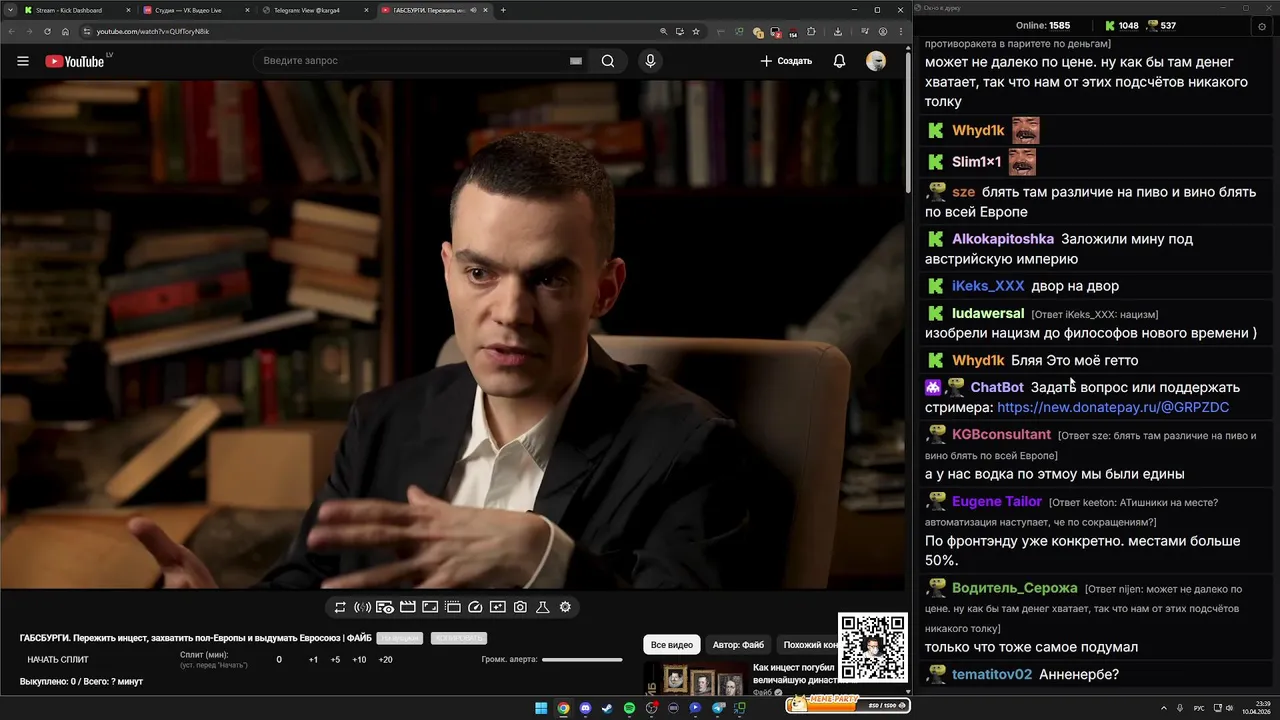Take a screenshot with the camera icon

(x=520, y=607)
